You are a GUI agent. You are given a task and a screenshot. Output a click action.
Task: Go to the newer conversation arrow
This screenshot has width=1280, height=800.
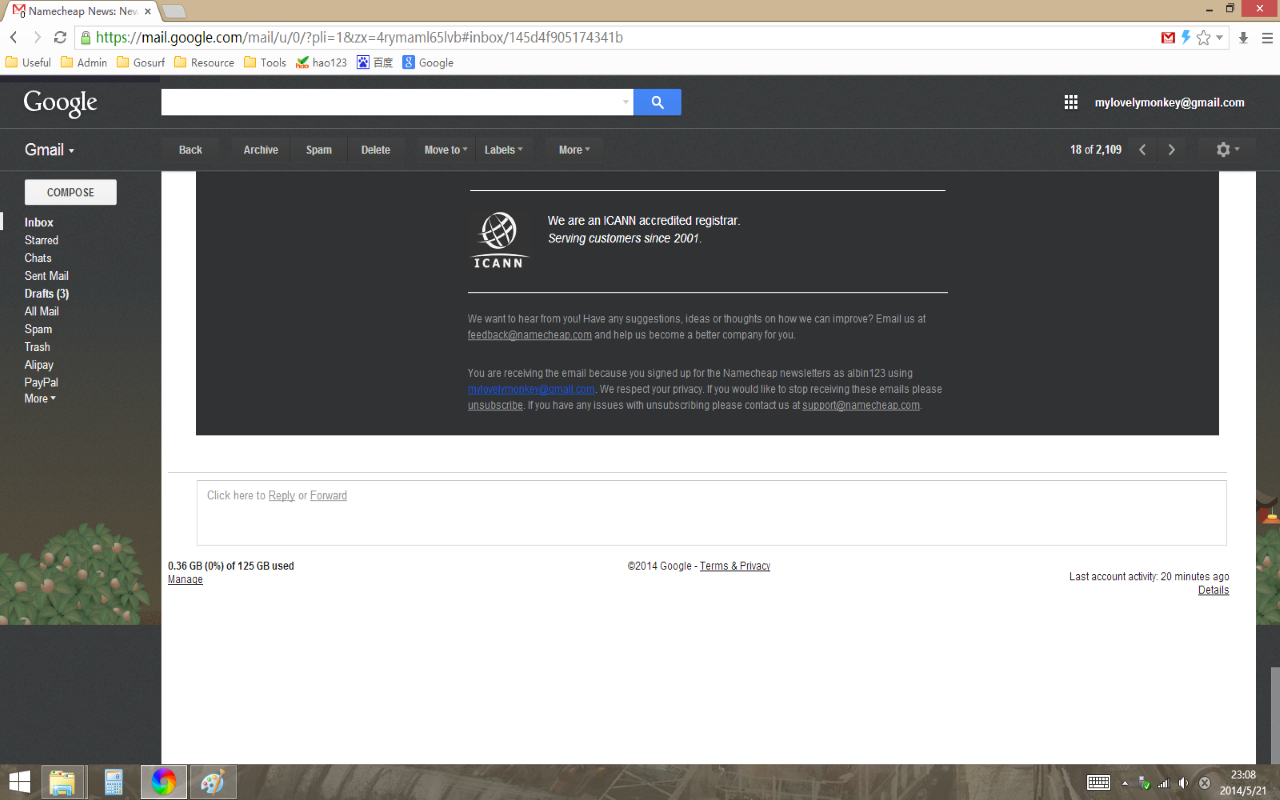(x=1142, y=150)
